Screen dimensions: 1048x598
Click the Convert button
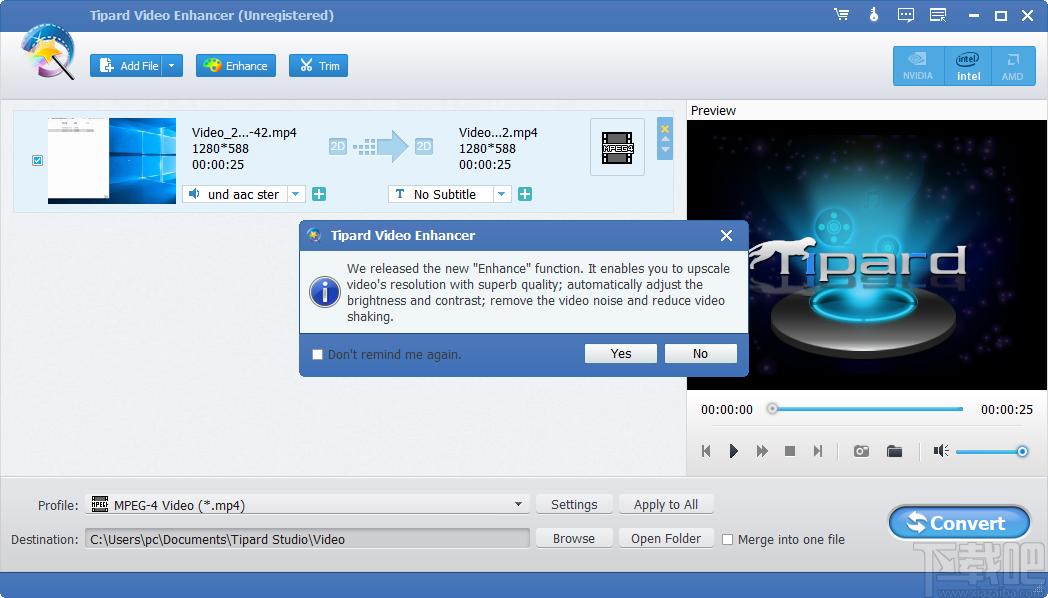tap(959, 522)
